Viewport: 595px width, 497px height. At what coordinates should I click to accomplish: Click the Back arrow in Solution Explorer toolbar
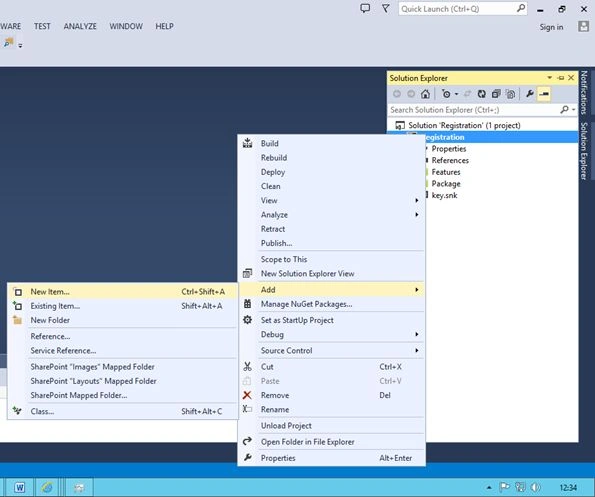click(x=397, y=94)
